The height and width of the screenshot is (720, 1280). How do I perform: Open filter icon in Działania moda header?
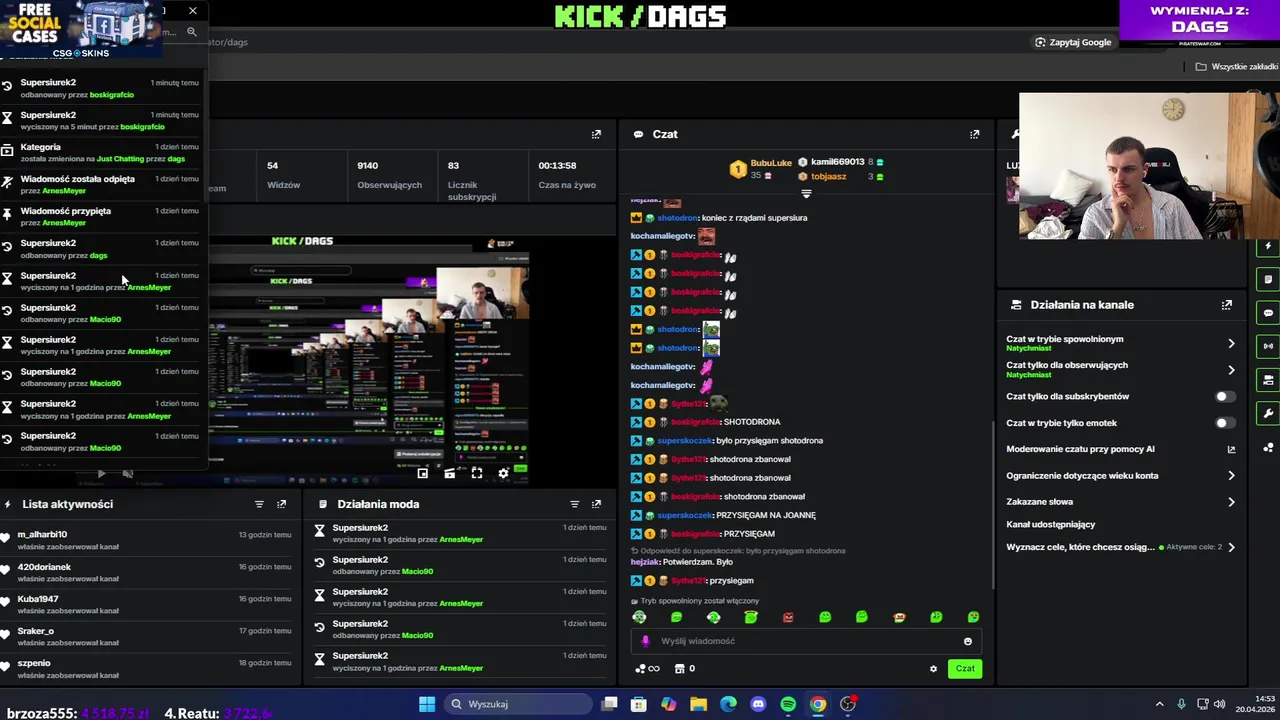574,504
